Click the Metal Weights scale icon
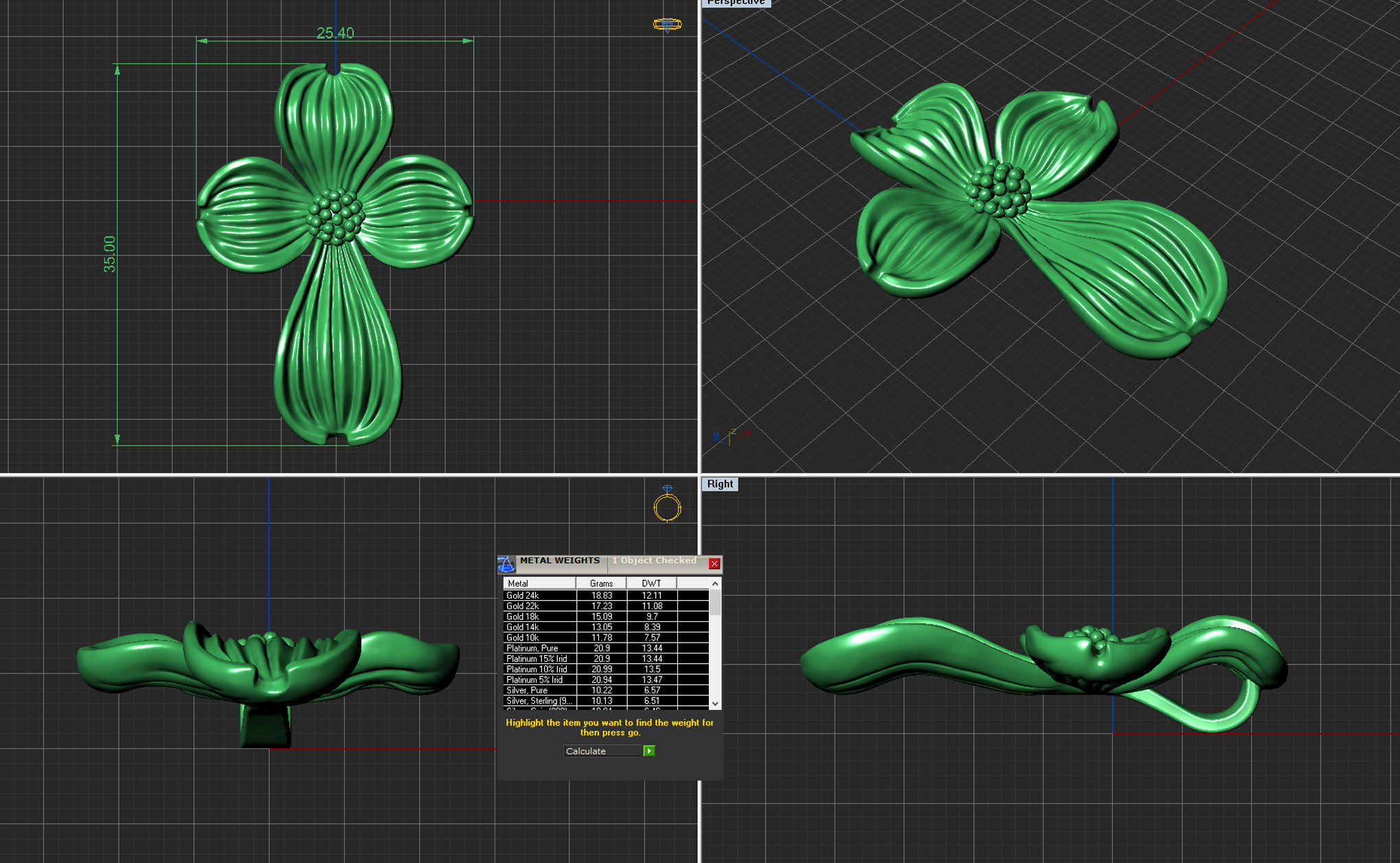 pos(506,564)
